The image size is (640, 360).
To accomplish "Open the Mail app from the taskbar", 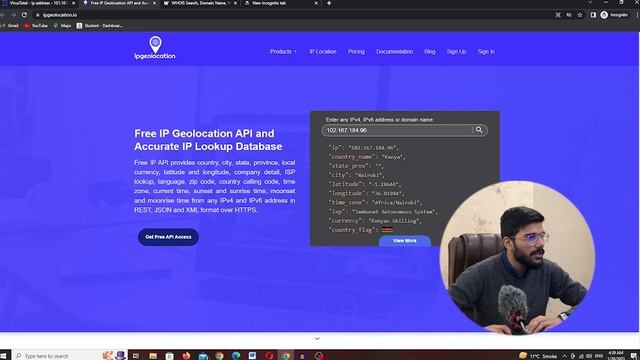I will point(203,356).
